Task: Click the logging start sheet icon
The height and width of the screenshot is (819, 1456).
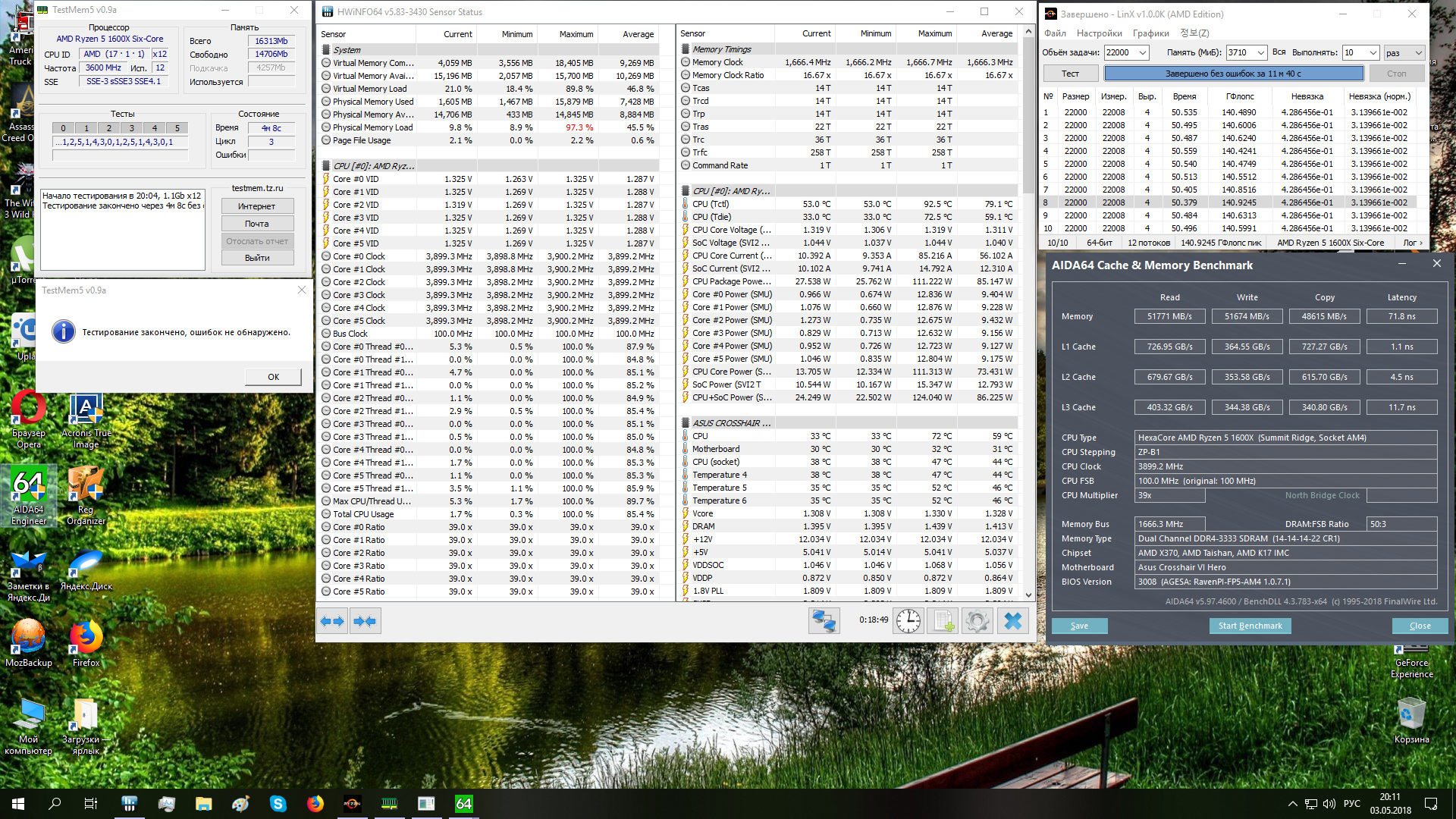Action: 943,621
